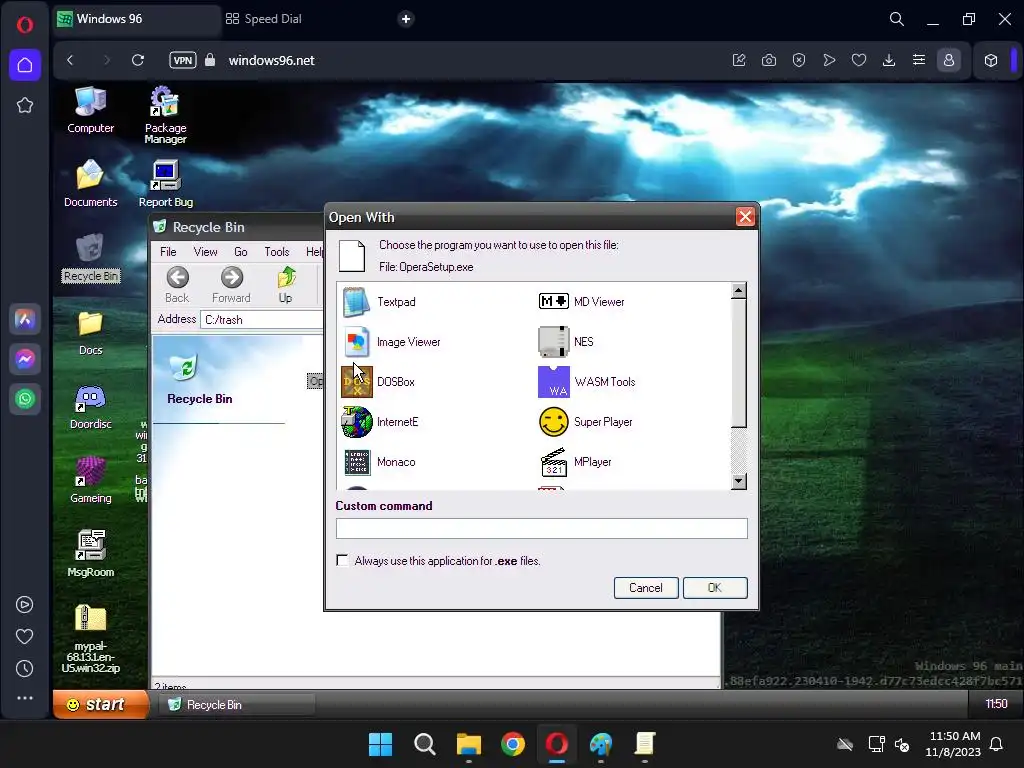Screen dimensions: 1024x768
Task: Open Opera Messenger sidebar icon
Action: 25,359
